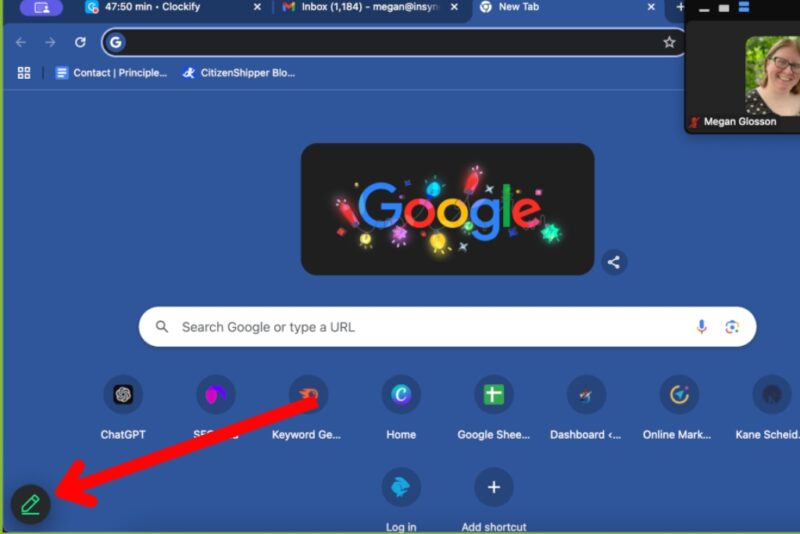800x534 pixels.
Task: Open the Online Mark... shortcut
Action: [678, 408]
